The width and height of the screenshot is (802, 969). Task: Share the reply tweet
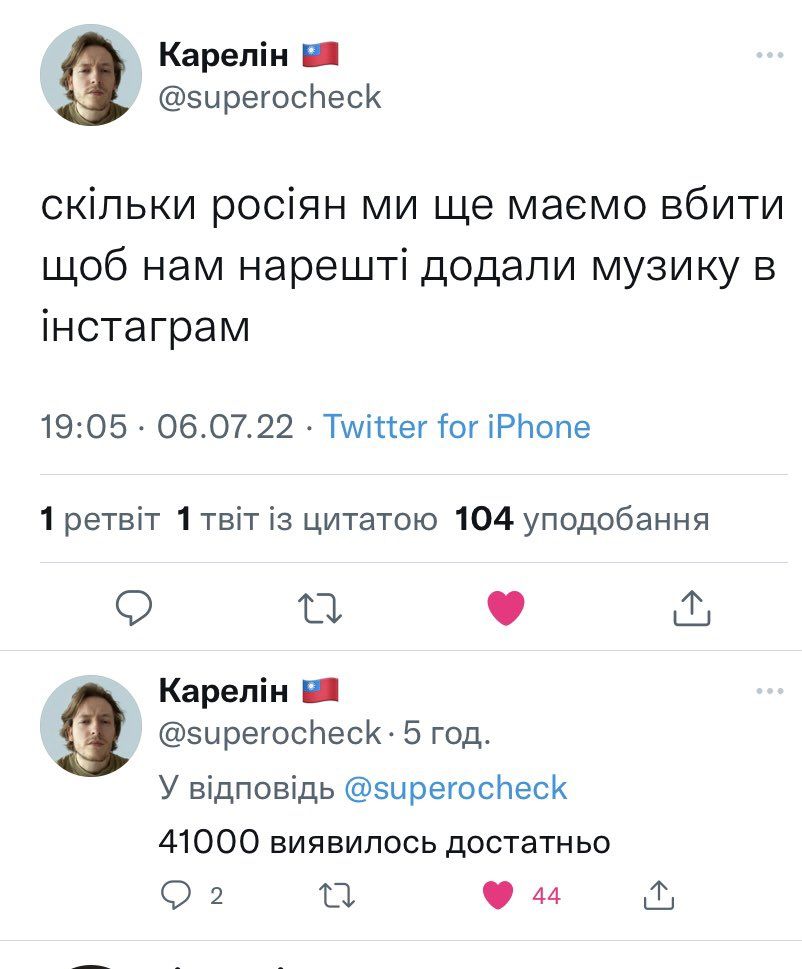pos(657,895)
